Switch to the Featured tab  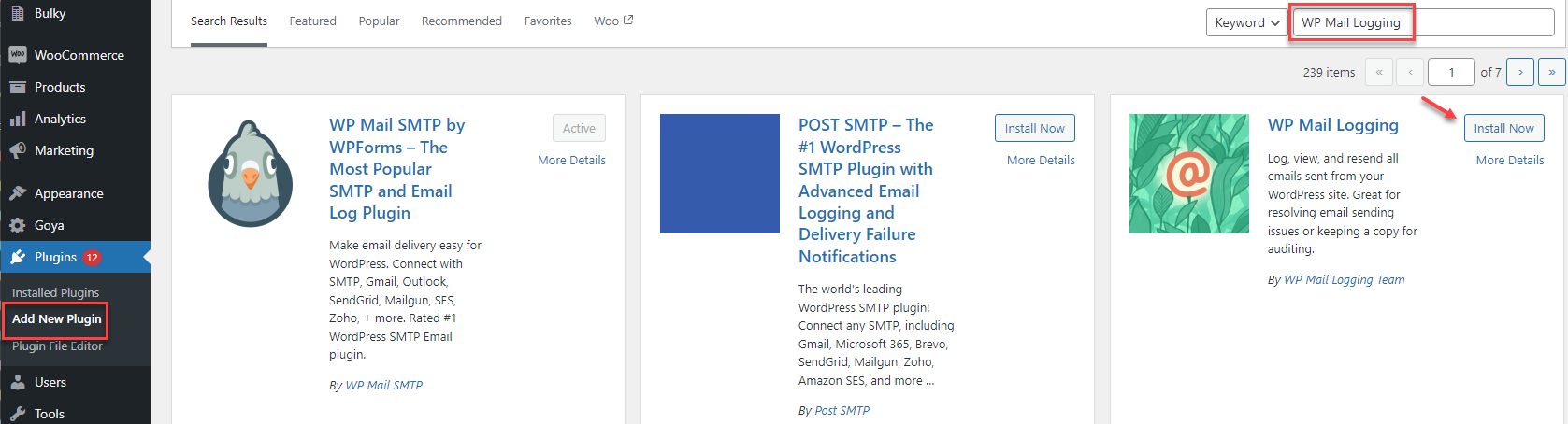click(312, 21)
